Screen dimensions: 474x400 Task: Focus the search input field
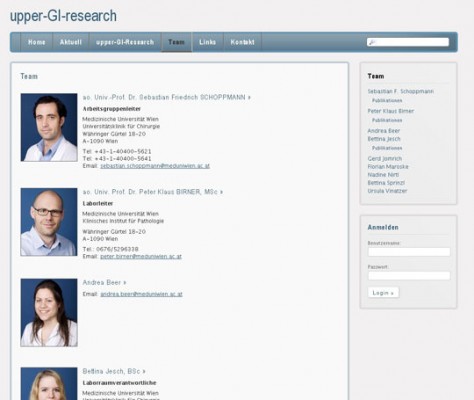408,42
